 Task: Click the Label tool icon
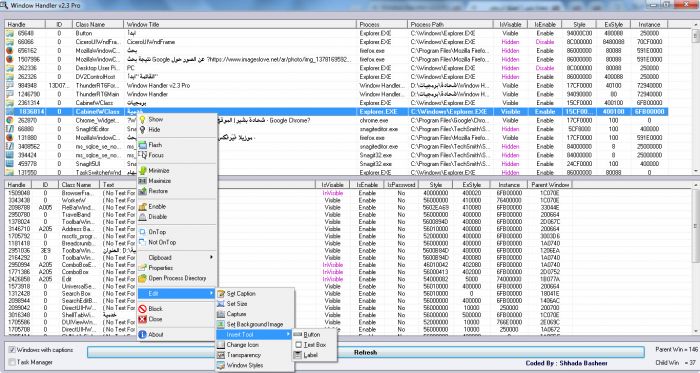[x=298, y=355]
